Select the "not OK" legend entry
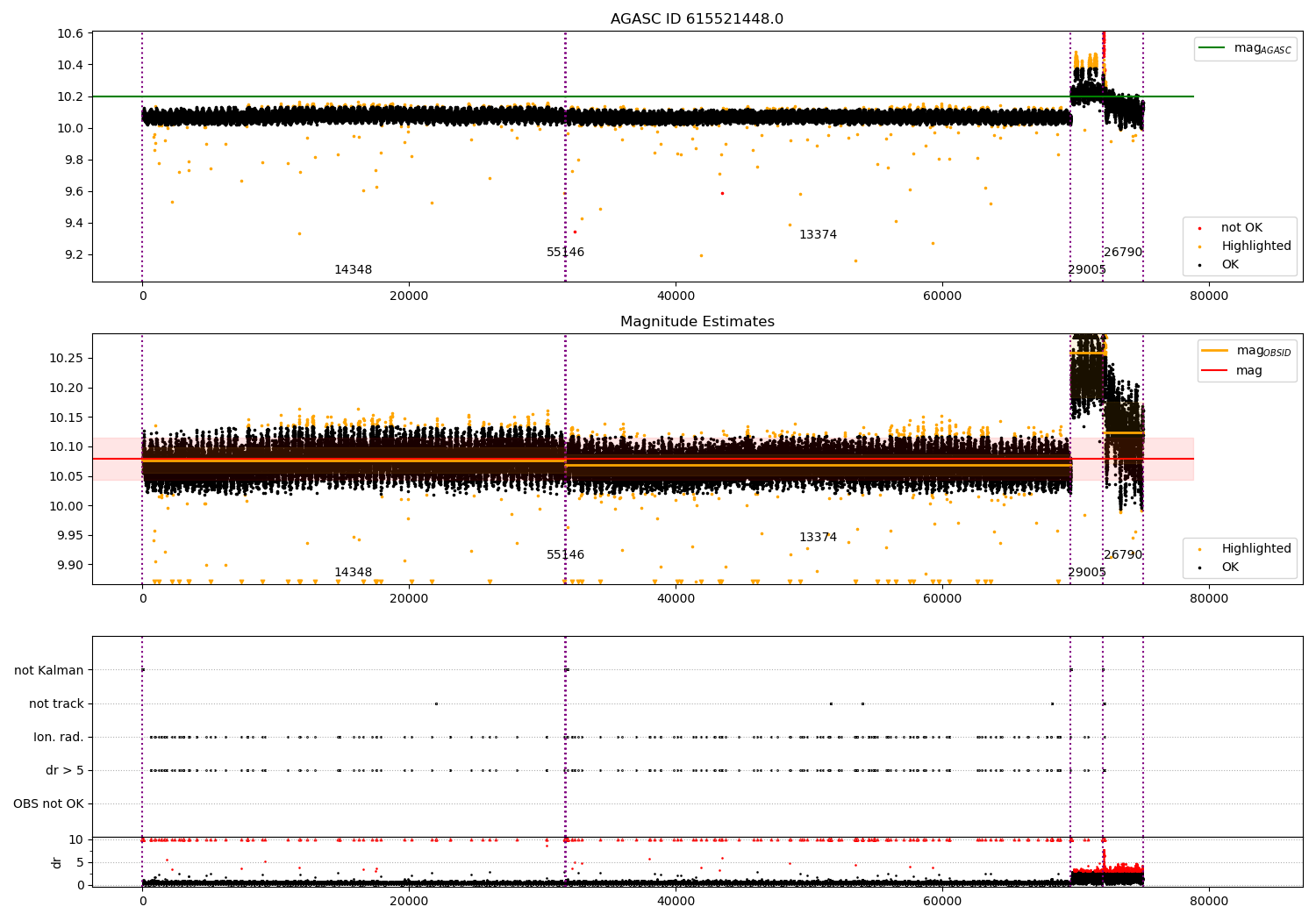This screenshot has width=1316, height=921. pos(1240,228)
